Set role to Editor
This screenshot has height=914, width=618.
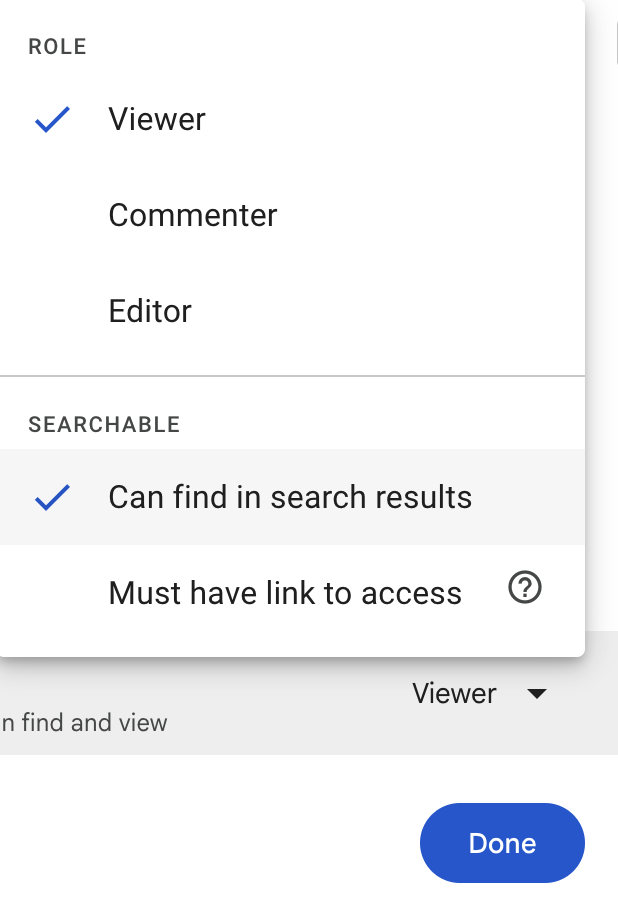[292, 311]
